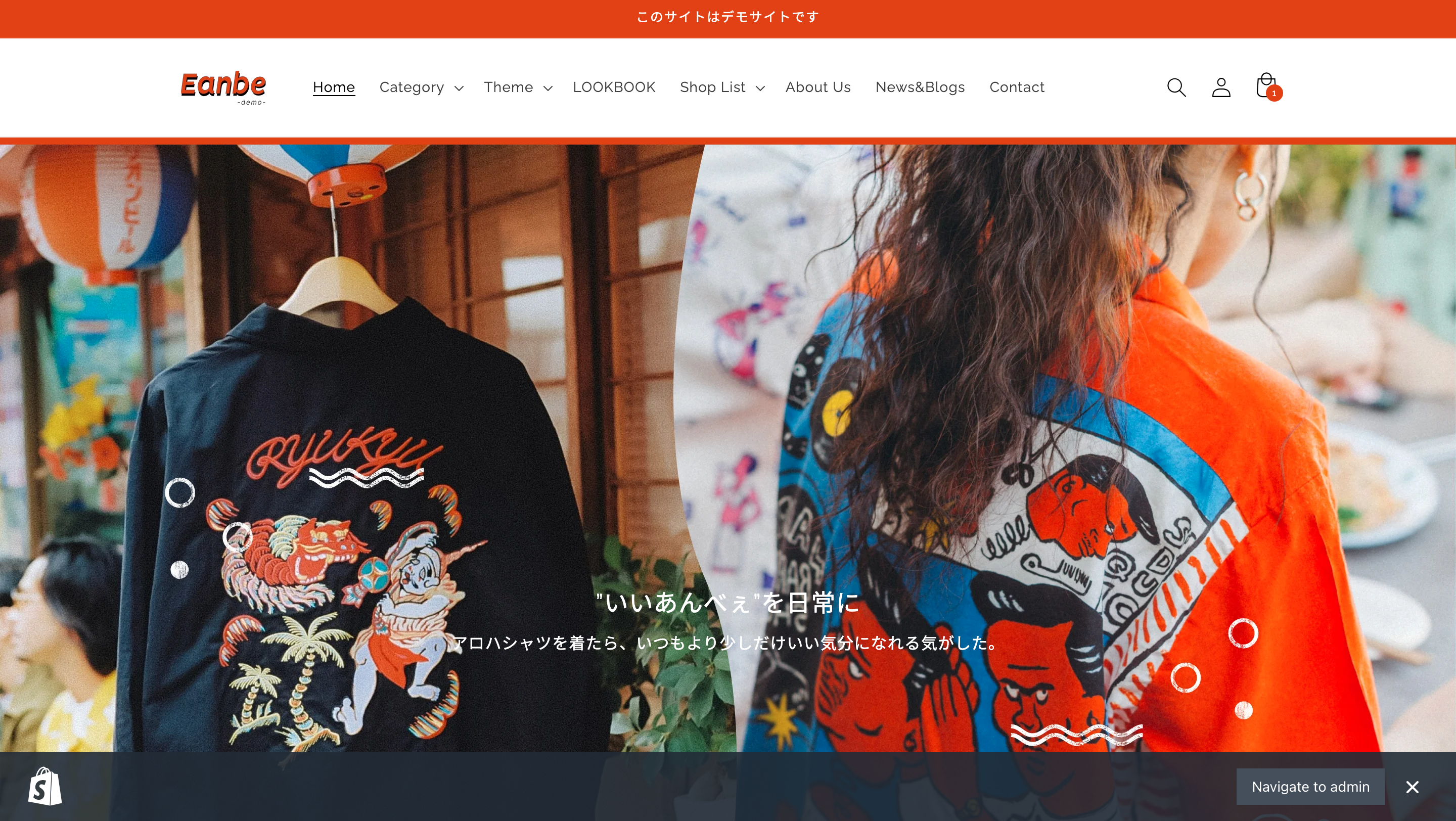Click the LOOKBOOK navigation link
The width and height of the screenshot is (1456, 821).
coord(614,87)
